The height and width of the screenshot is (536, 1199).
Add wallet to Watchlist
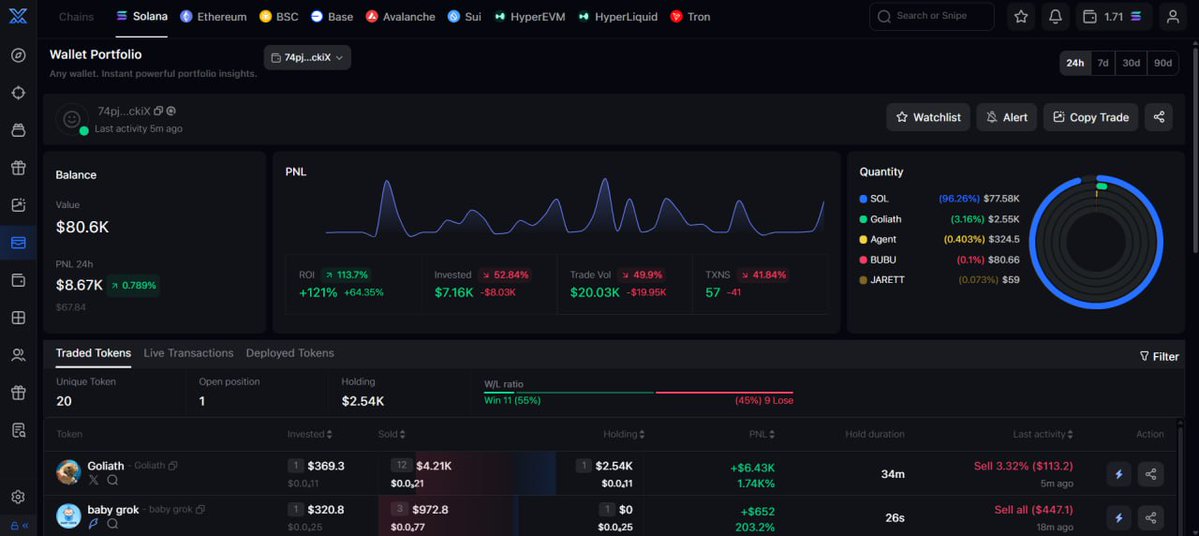(928, 117)
